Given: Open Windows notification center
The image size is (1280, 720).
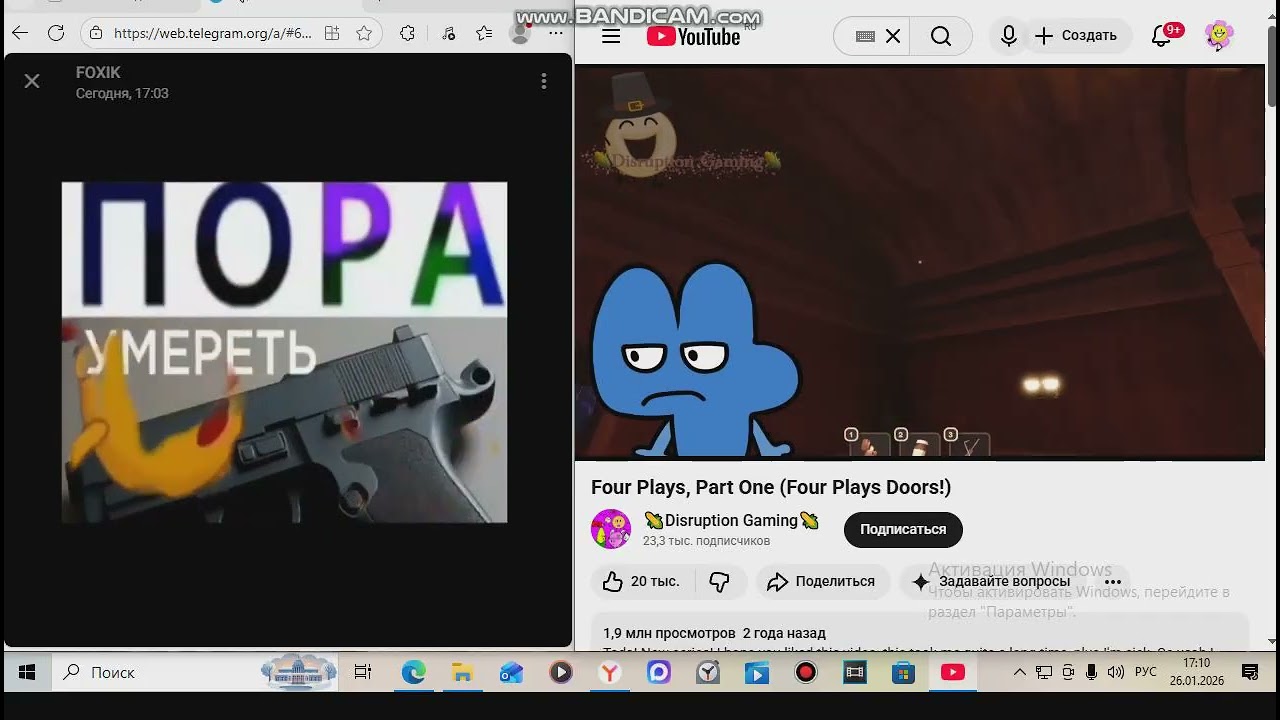Looking at the screenshot, I should (1249, 672).
